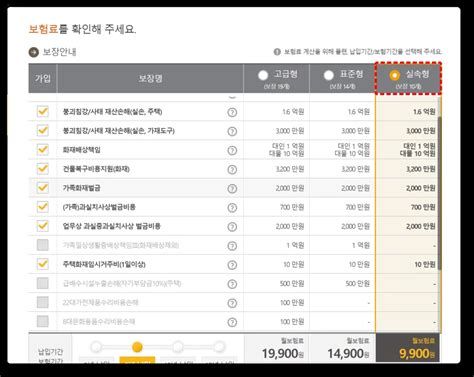This screenshot has width=474, height=377.
Task: Uncheck the 가족화재벌금 coverage
Action: point(43,188)
